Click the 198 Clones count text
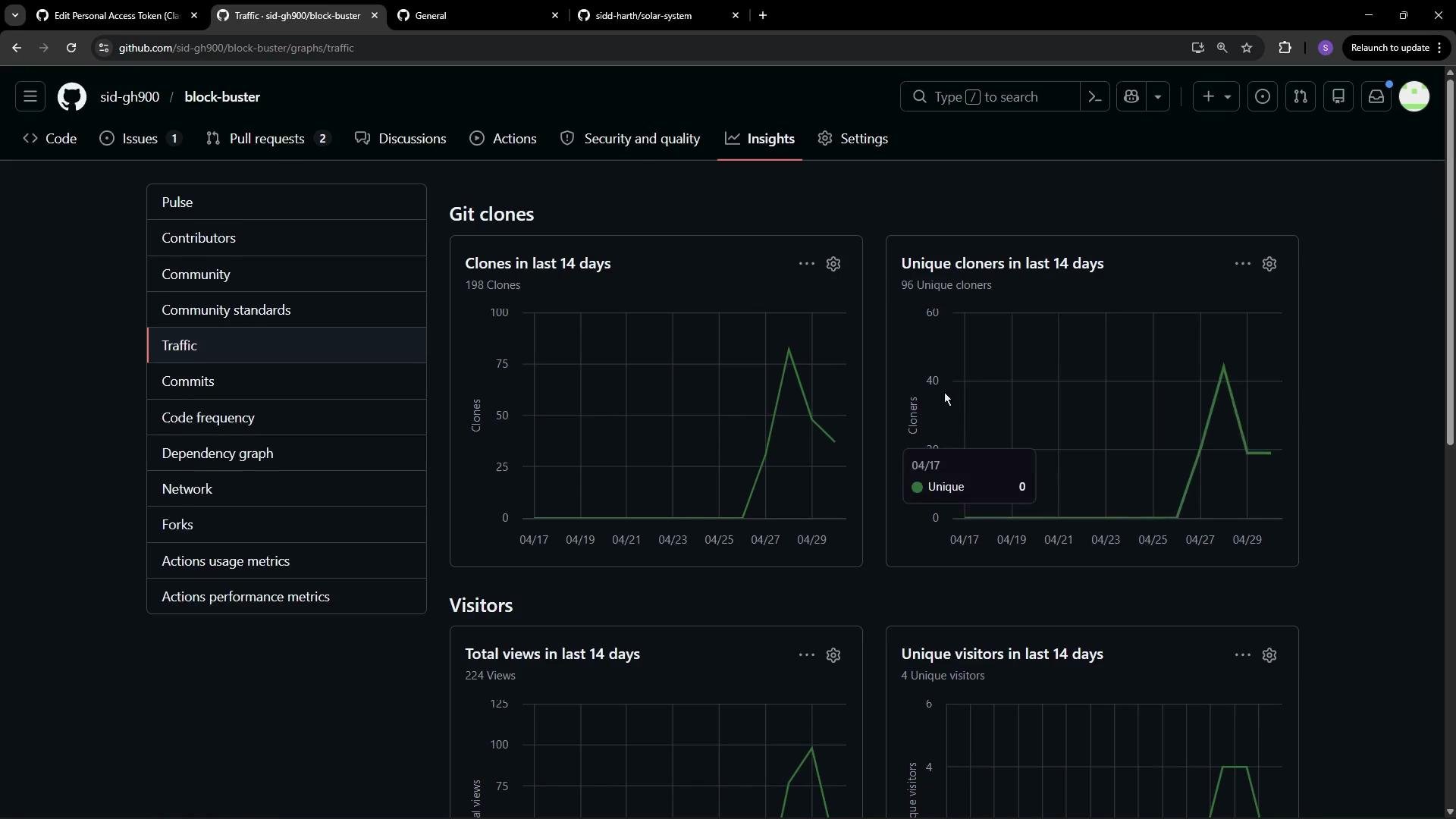This screenshot has width=1456, height=819. pos(493,285)
